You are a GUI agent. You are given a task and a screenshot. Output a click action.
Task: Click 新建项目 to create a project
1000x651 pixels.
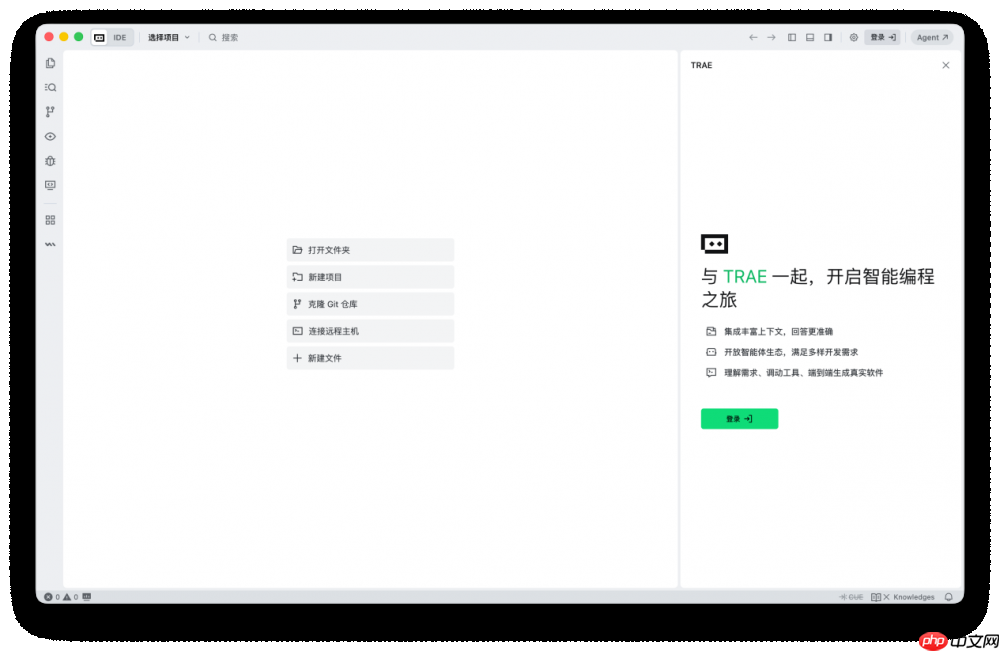tap(371, 277)
